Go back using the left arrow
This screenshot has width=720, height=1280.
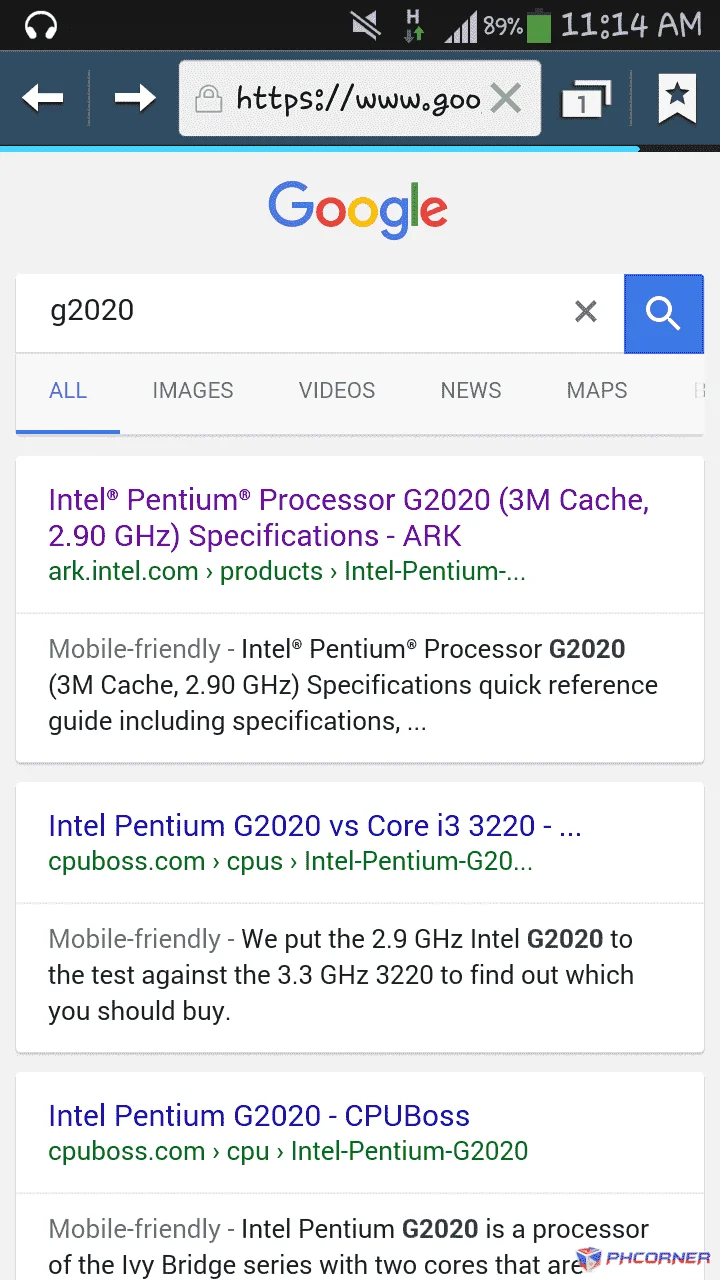coord(43,98)
